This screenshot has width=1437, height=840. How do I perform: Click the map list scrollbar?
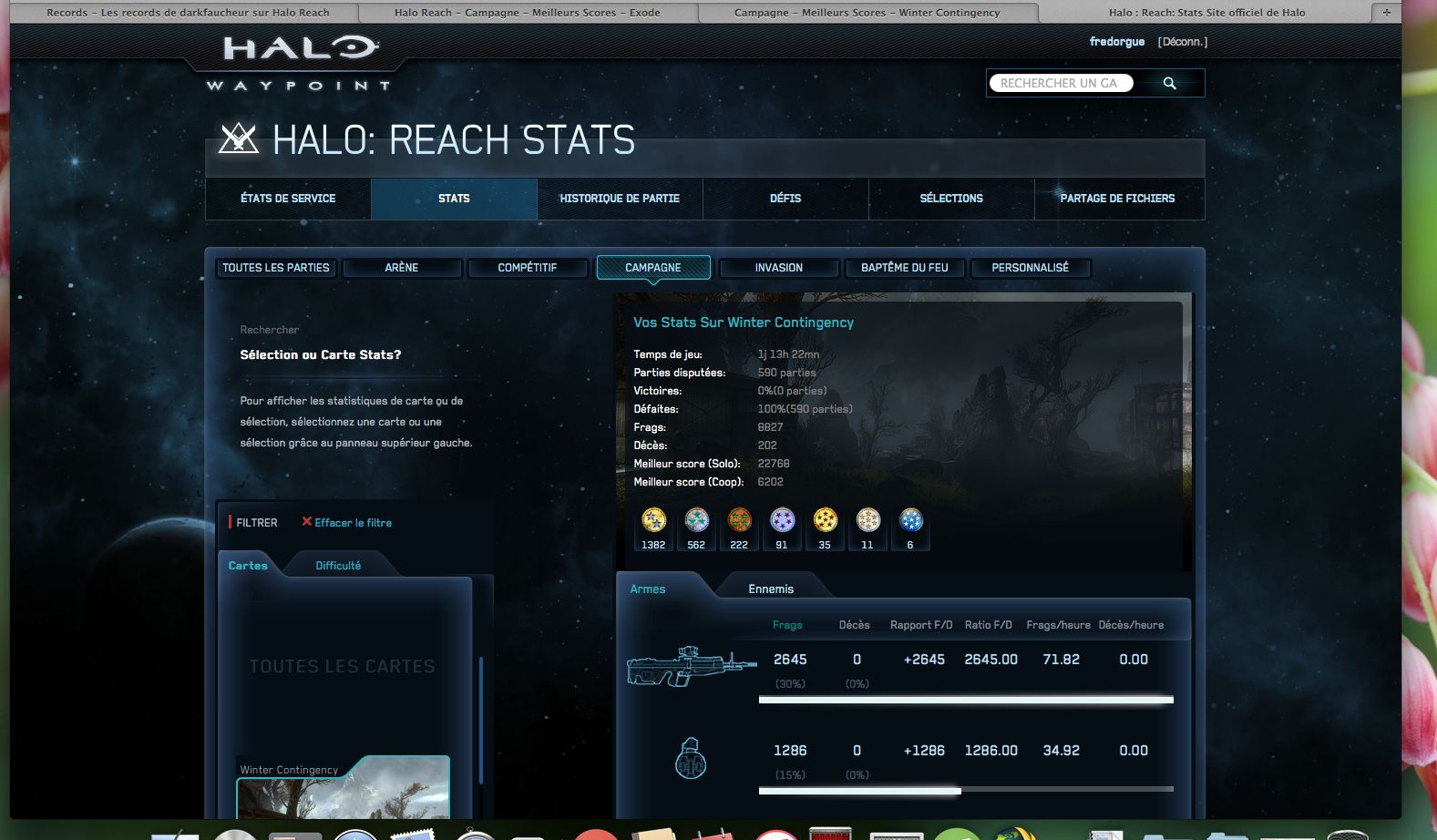pos(480,720)
